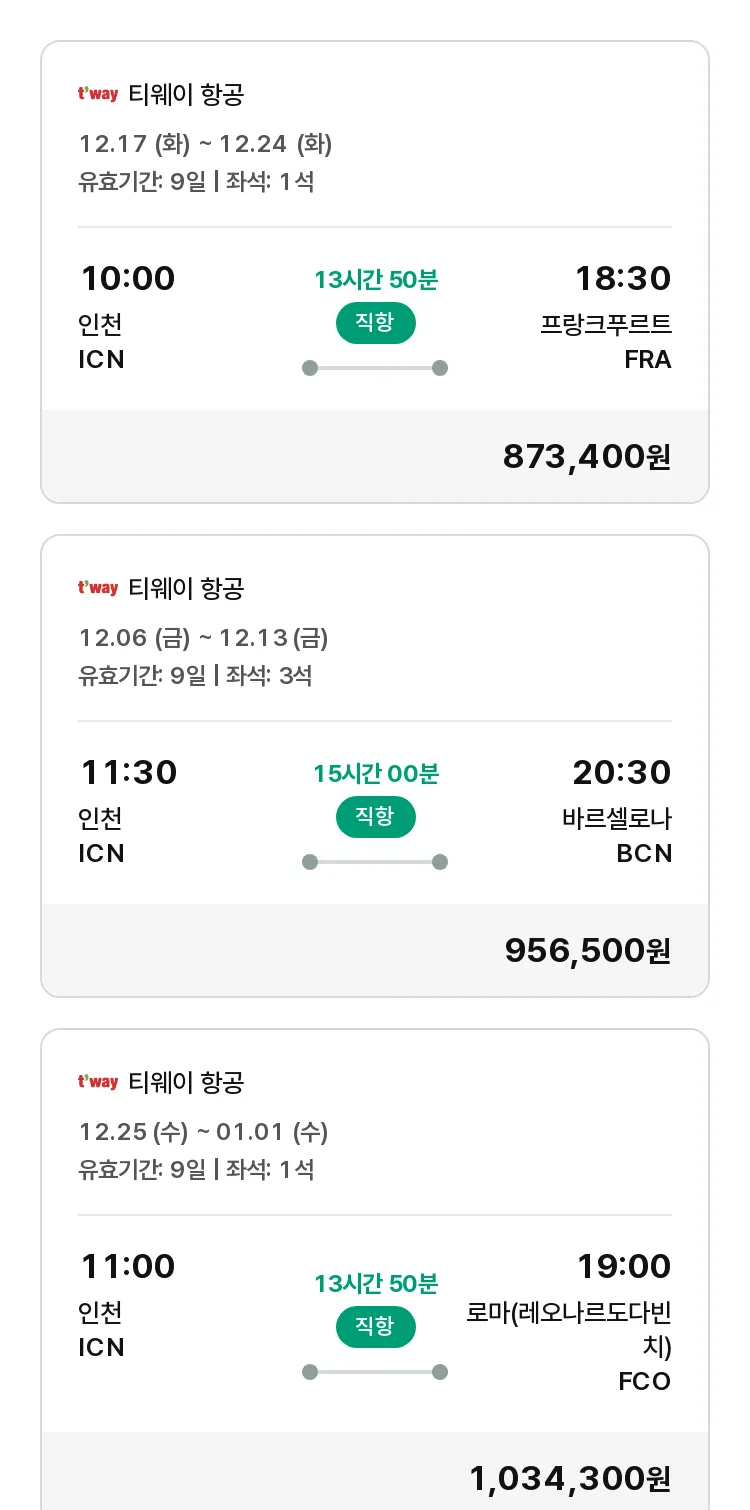Tap the 티웨이 항공 name on Rome card

187,1082
